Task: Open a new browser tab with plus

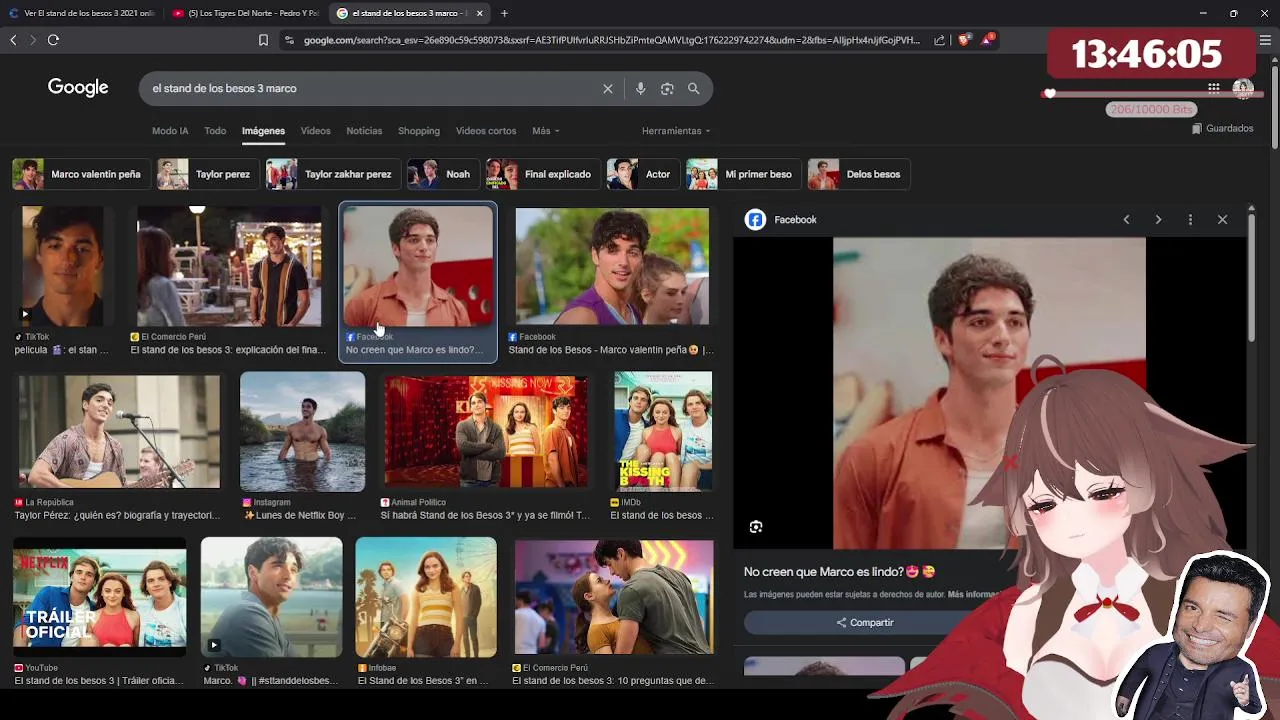Action: pyautogui.click(x=504, y=13)
